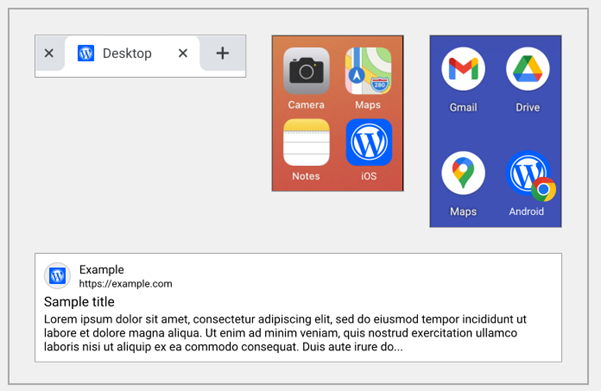
Task: Tap the WordPress iOS home screen icon
Action: point(369,142)
